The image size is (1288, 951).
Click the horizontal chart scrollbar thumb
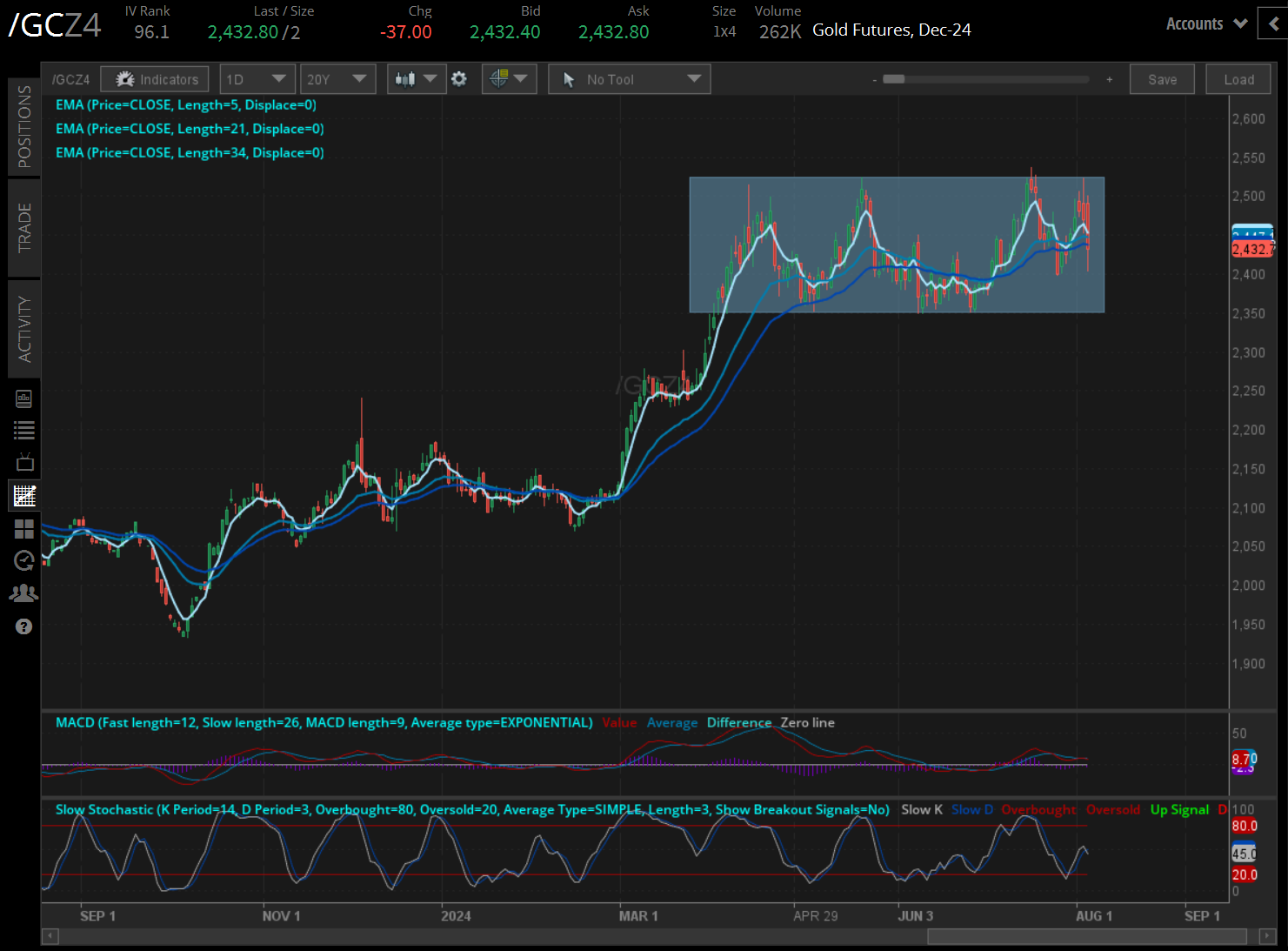[x=1086, y=936]
